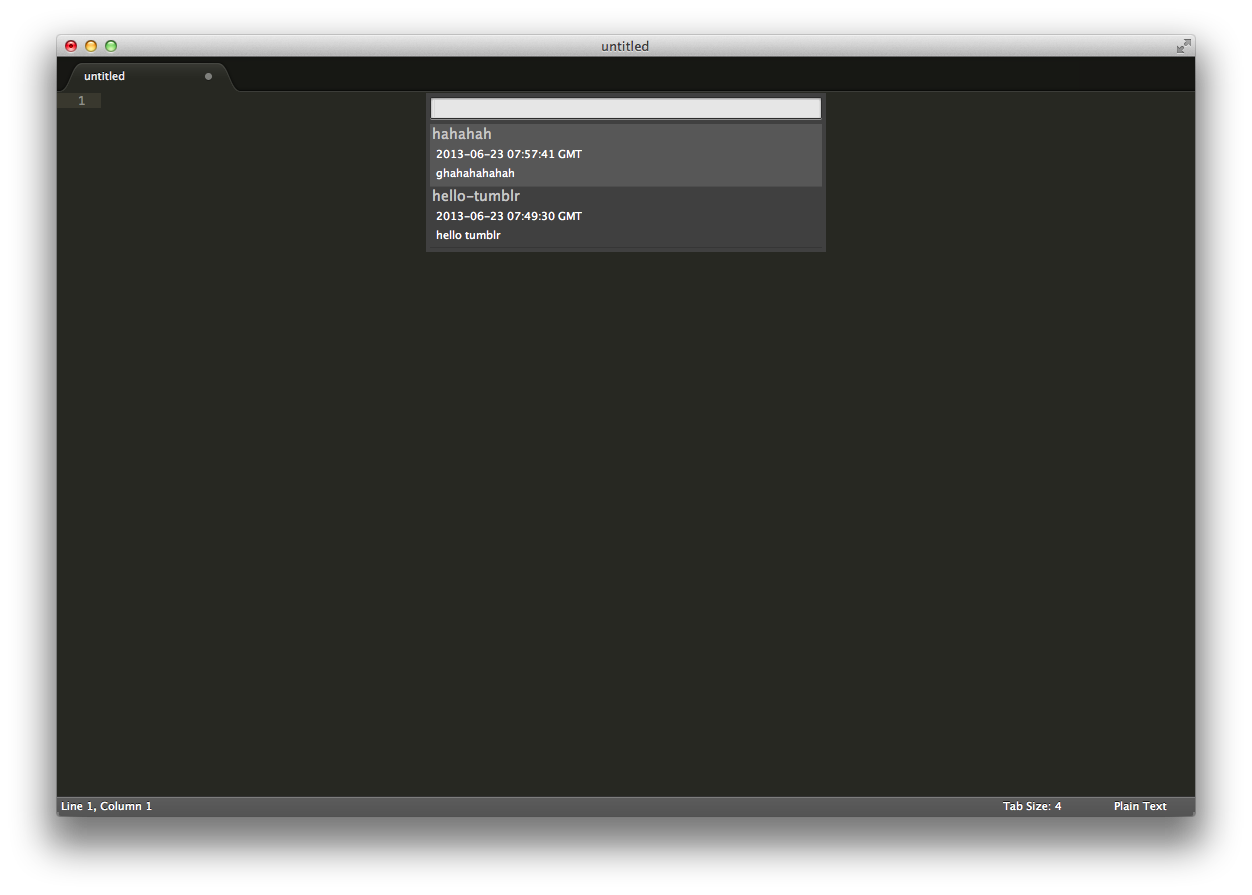Click the timestamp 2013-06-23 07:57:41 GMT
This screenshot has width=1252, height=895.
pyautogui.click(x=508, y=154)
